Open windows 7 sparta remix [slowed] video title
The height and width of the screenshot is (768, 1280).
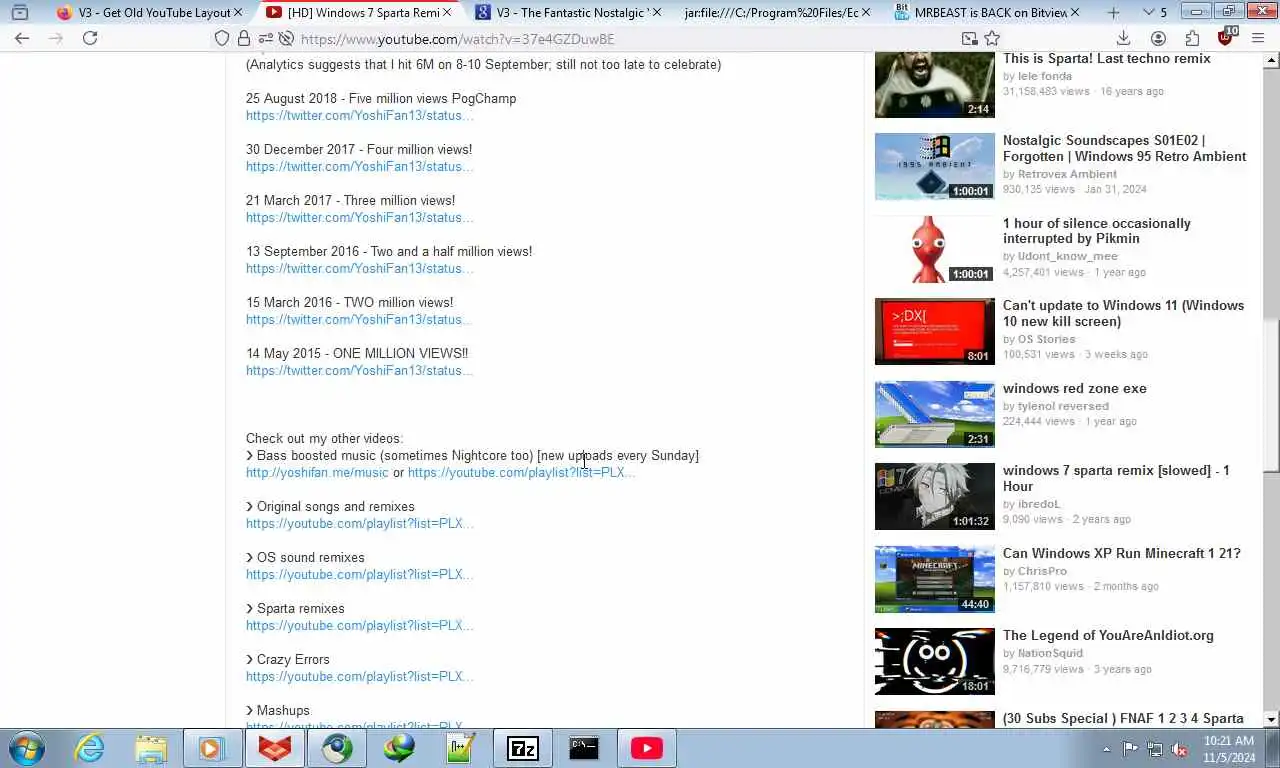tap(1116, 478)
